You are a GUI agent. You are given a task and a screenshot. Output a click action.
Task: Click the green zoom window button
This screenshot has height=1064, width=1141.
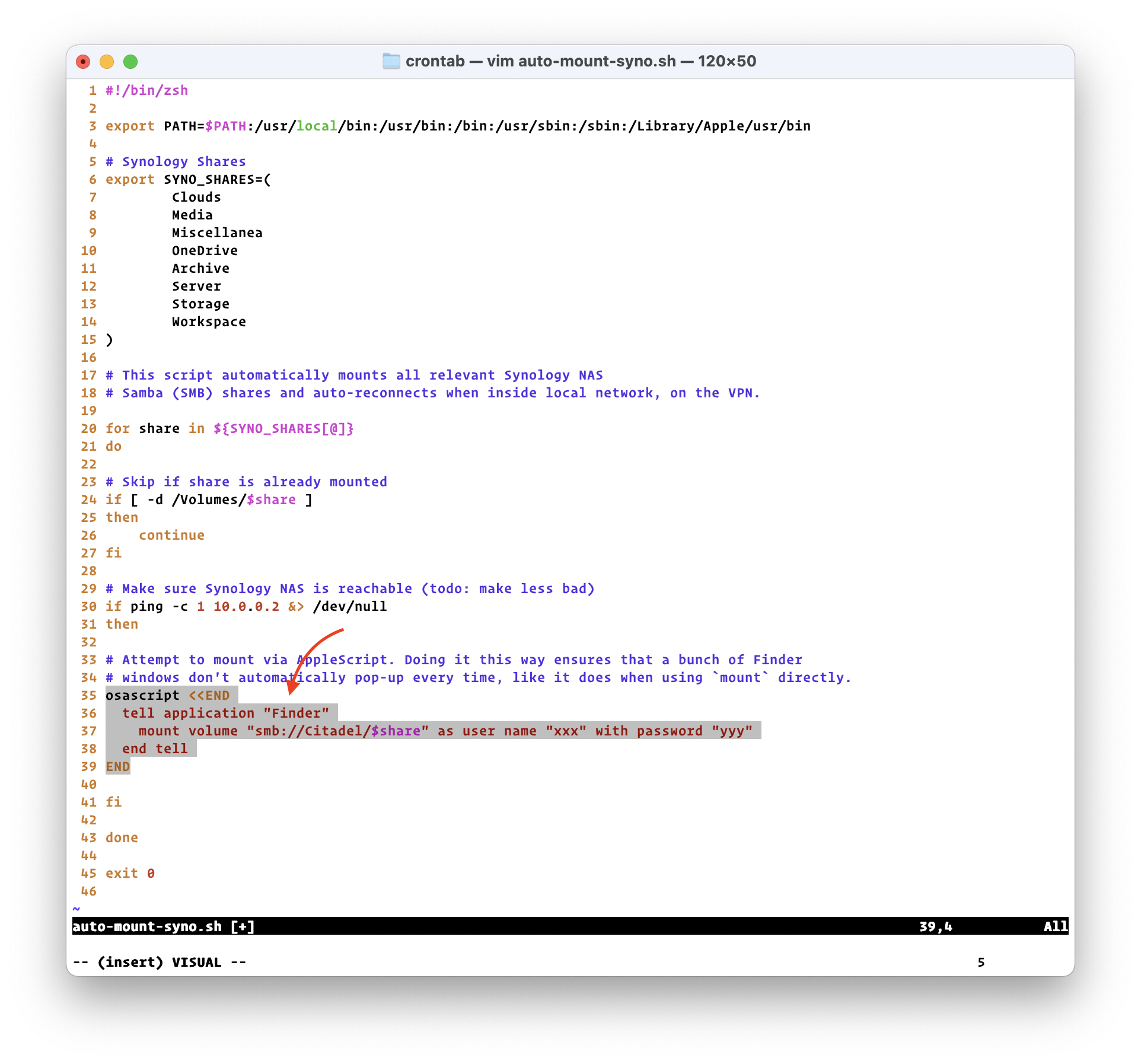(x=130, y=62)
